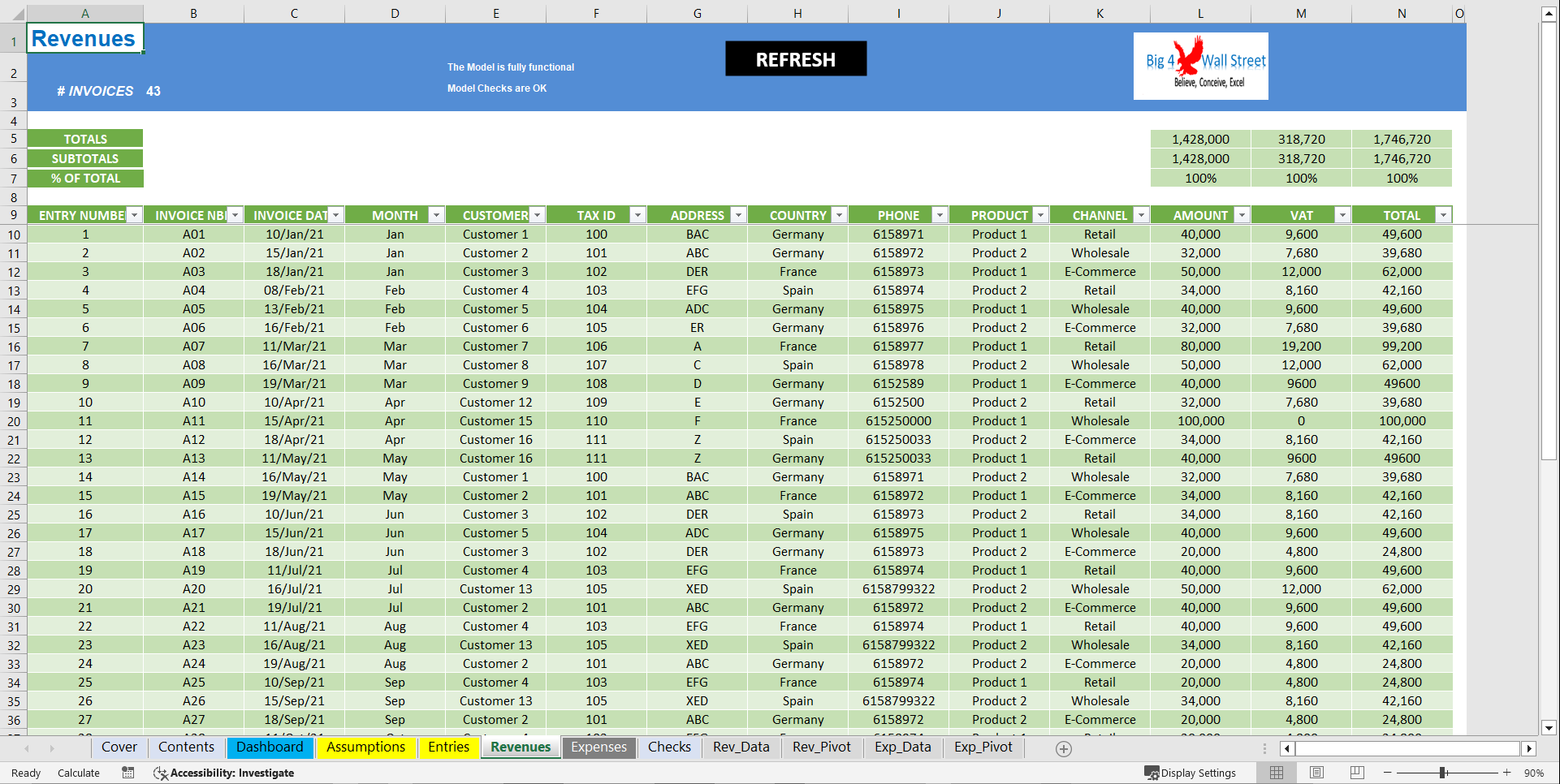
Task: Click the REFRESH button
Action: pyautogui.click(x=796, y=58)
